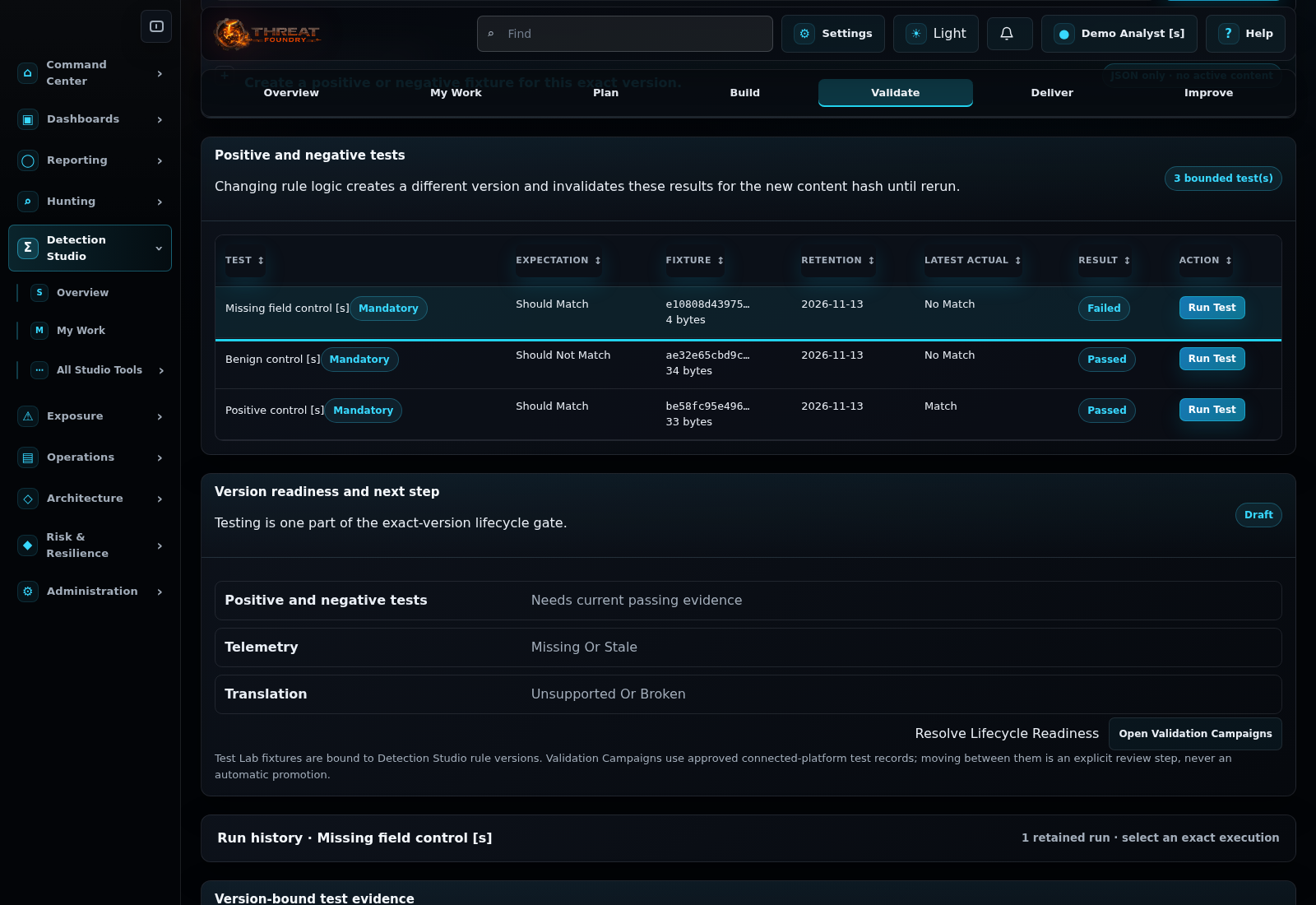This screenshot has height=905, width=1316.
Task: Expand the Command Center menu chevron
Action: tap(160, 74)
